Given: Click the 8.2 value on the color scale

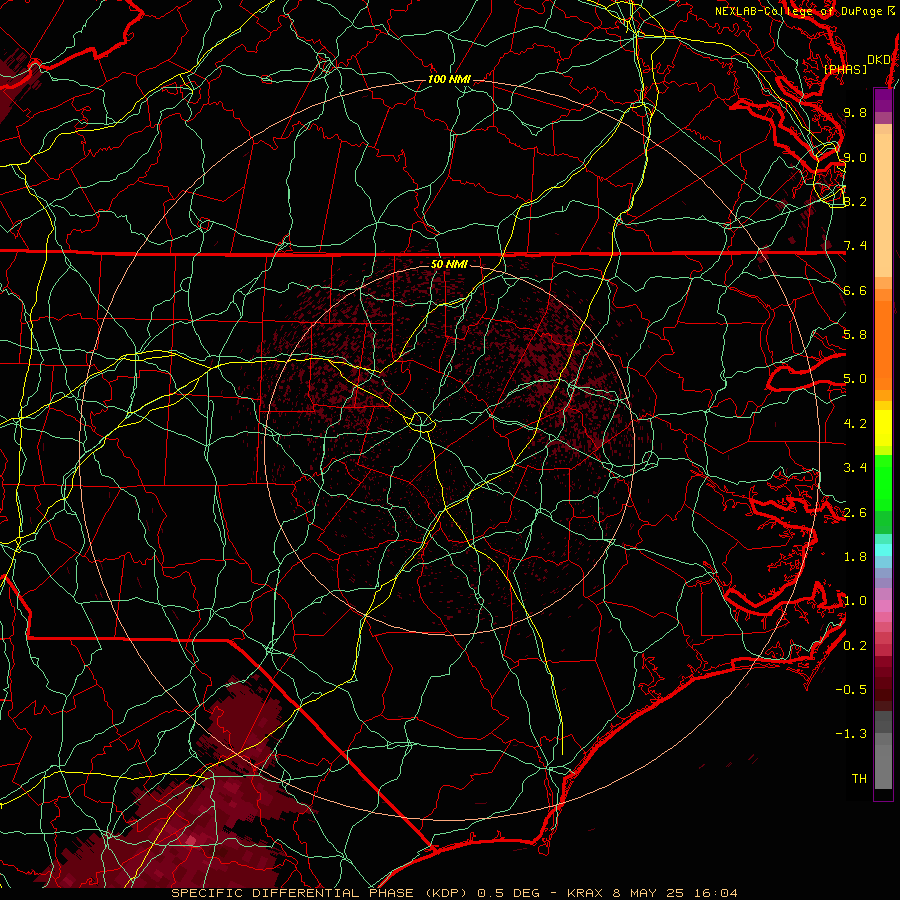Looking at the screenshot, I should [x=855, y=201].
